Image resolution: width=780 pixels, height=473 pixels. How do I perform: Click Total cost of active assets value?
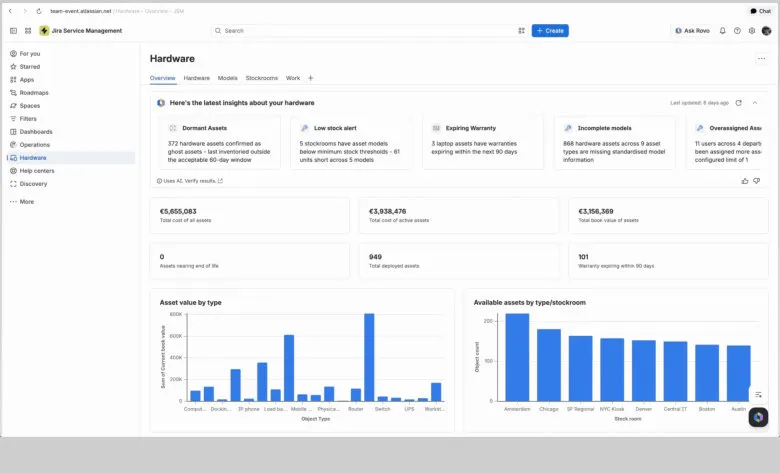tap(387, 211)
